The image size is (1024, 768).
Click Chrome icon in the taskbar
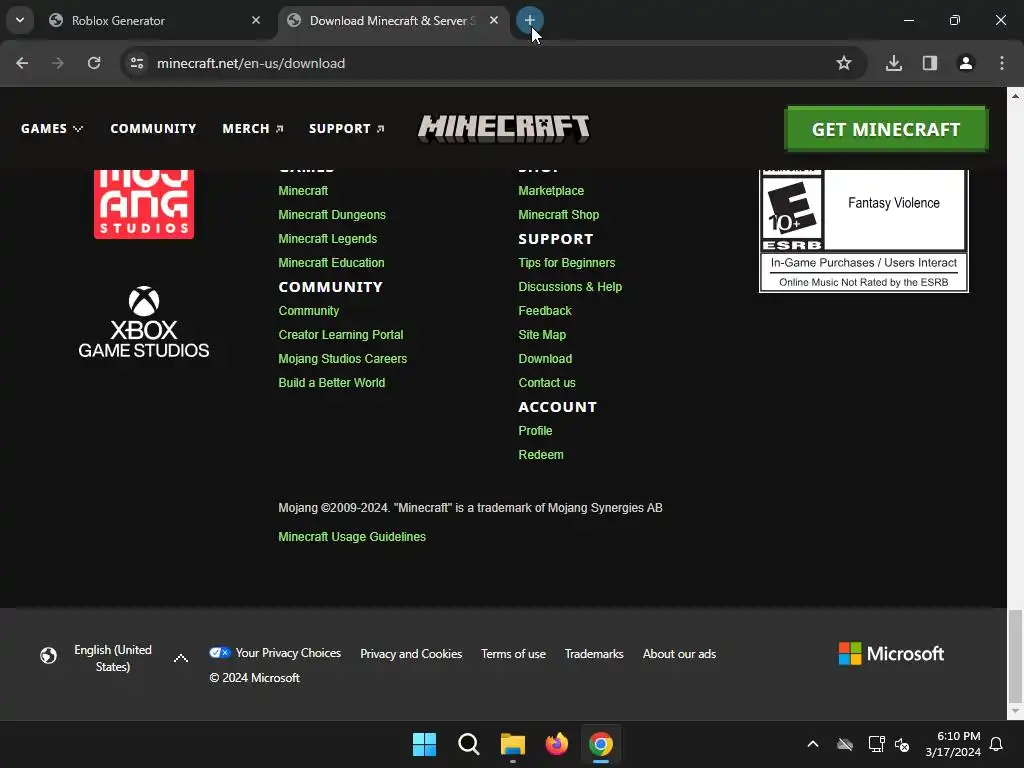coord(601,744)
